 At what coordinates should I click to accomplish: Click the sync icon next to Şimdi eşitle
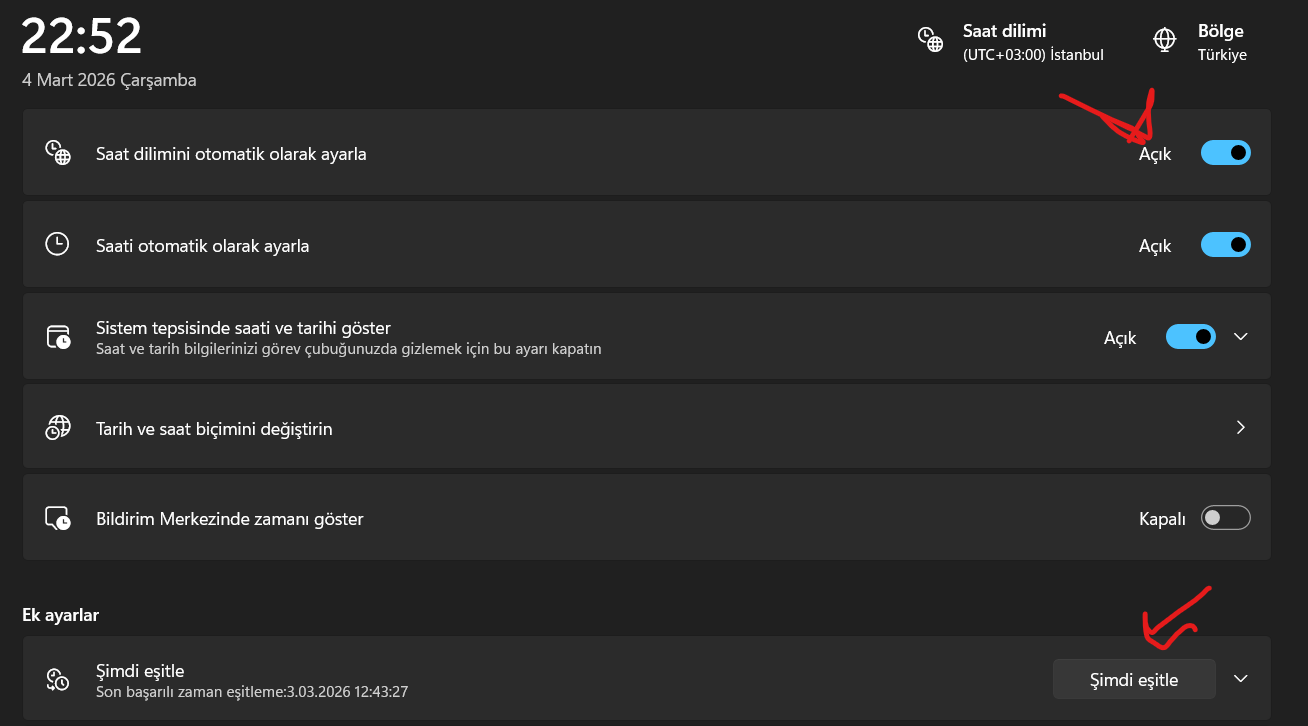click(58, 680)
